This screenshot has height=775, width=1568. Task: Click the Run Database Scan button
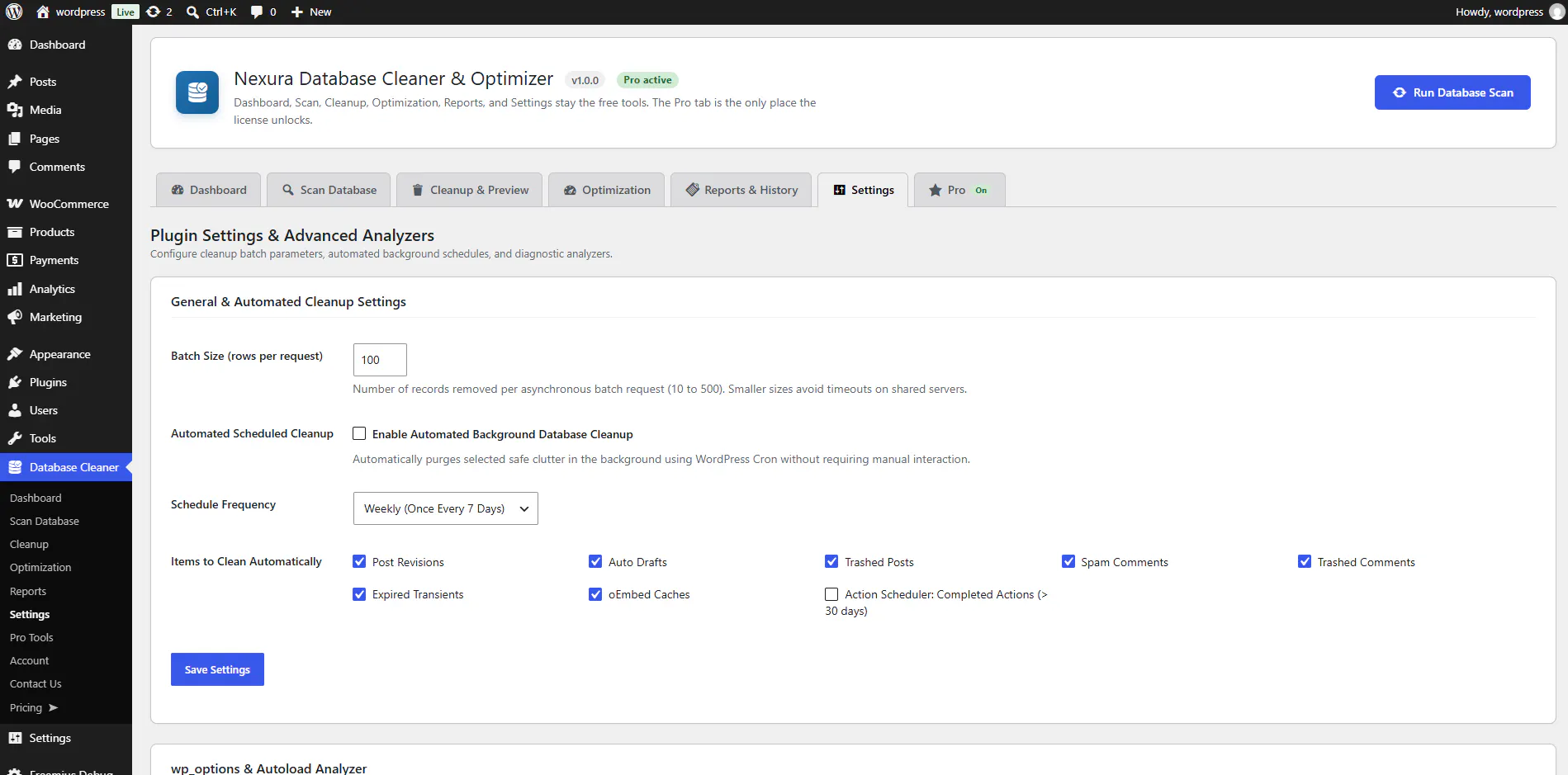click(1452, 92)
